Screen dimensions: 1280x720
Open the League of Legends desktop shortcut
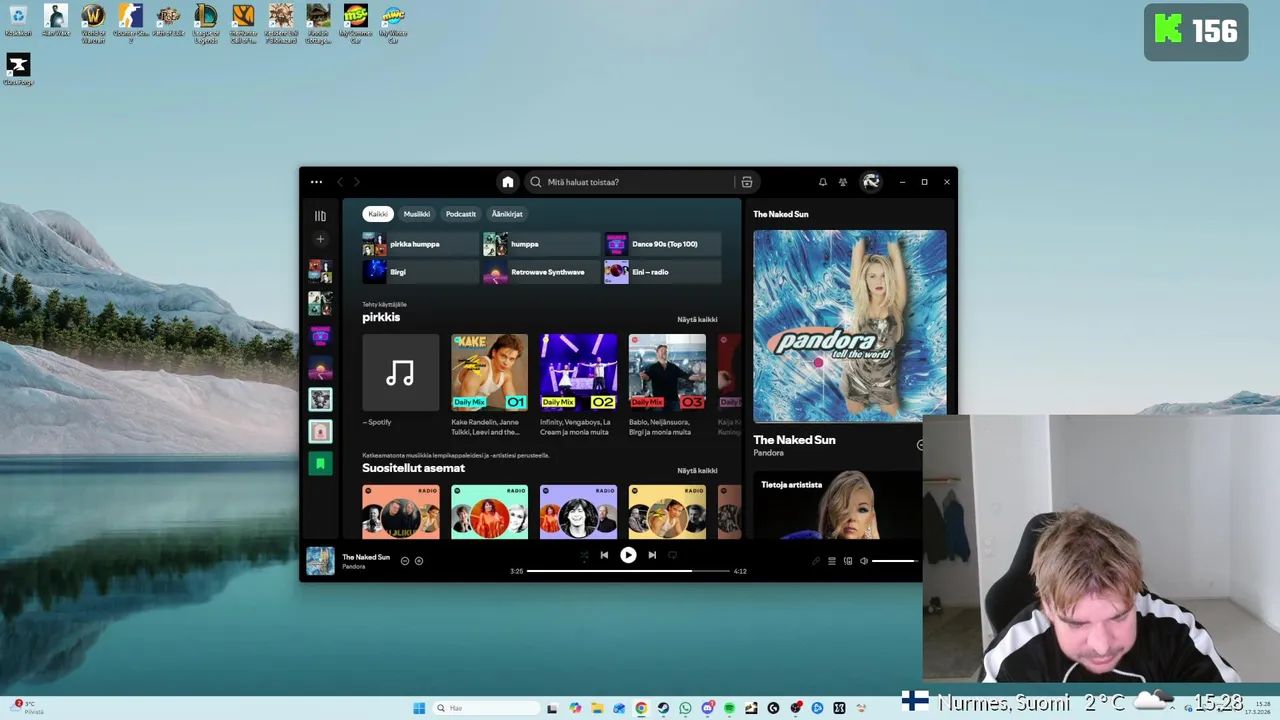point(206,23)
